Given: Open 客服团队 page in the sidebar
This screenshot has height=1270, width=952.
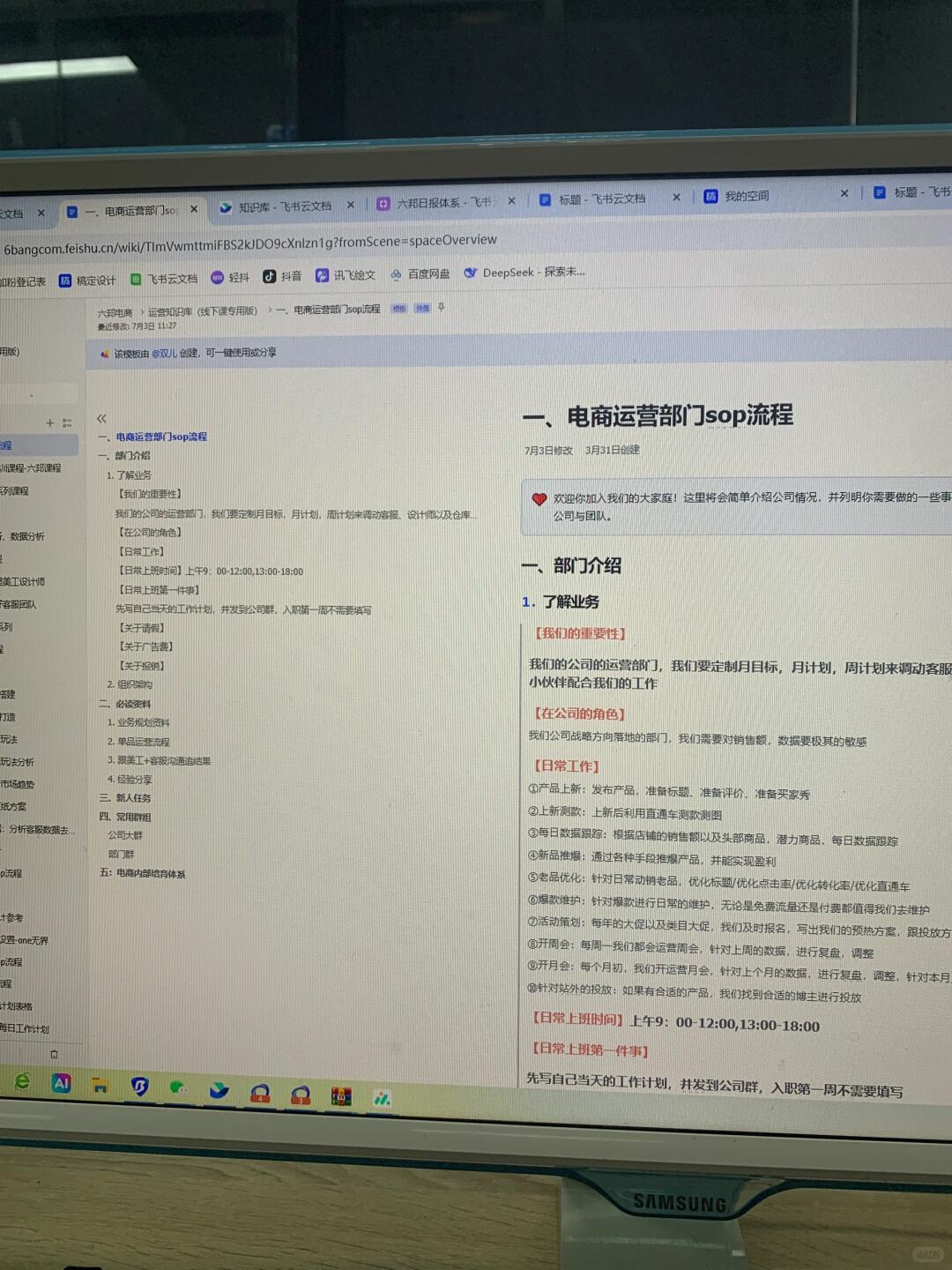Looking at the screenshot, I should pos(19,604).
